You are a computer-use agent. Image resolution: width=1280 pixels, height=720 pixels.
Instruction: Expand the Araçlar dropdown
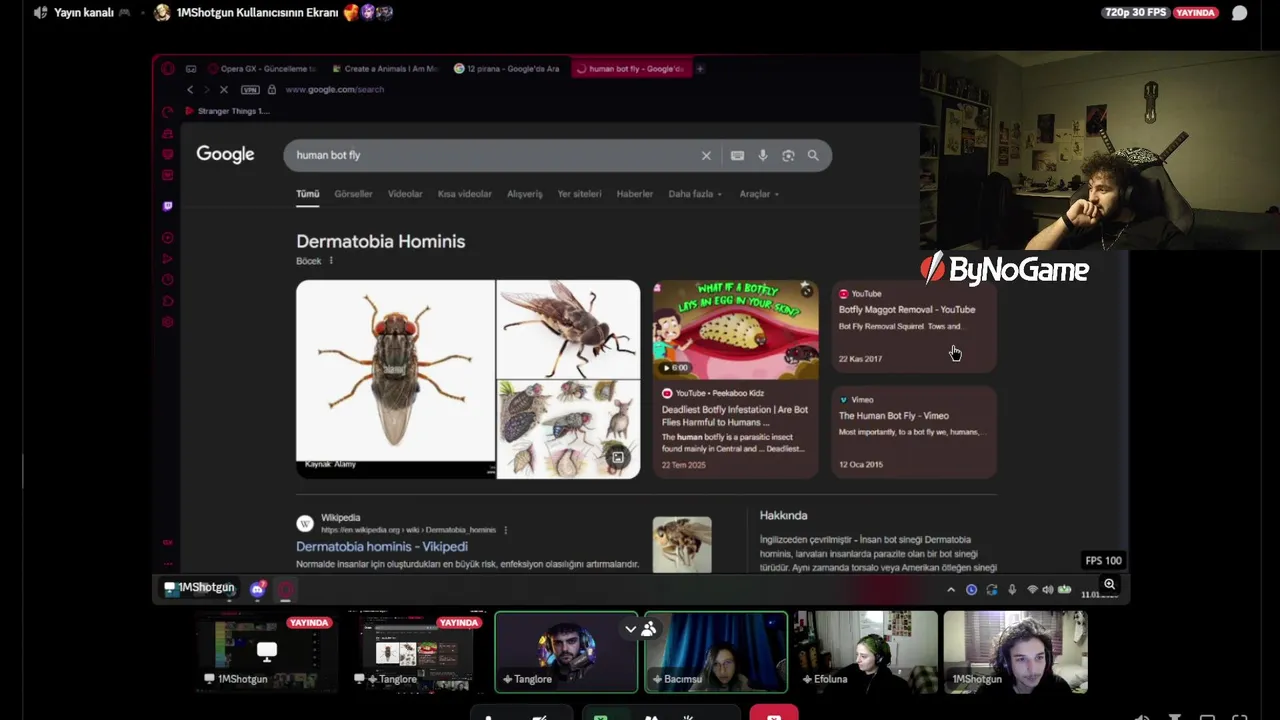[759, 194]
